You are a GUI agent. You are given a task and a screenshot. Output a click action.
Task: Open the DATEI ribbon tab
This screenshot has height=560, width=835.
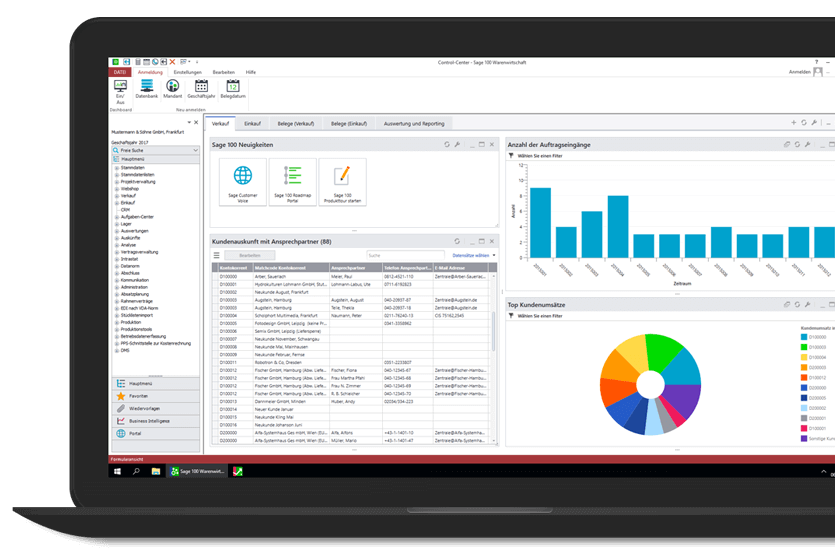120,72
